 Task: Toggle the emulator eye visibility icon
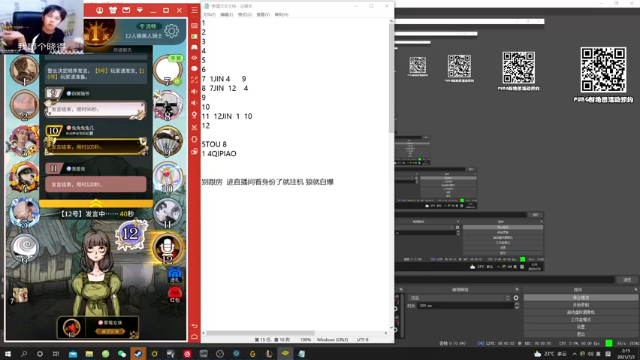(x=194, y=58)
